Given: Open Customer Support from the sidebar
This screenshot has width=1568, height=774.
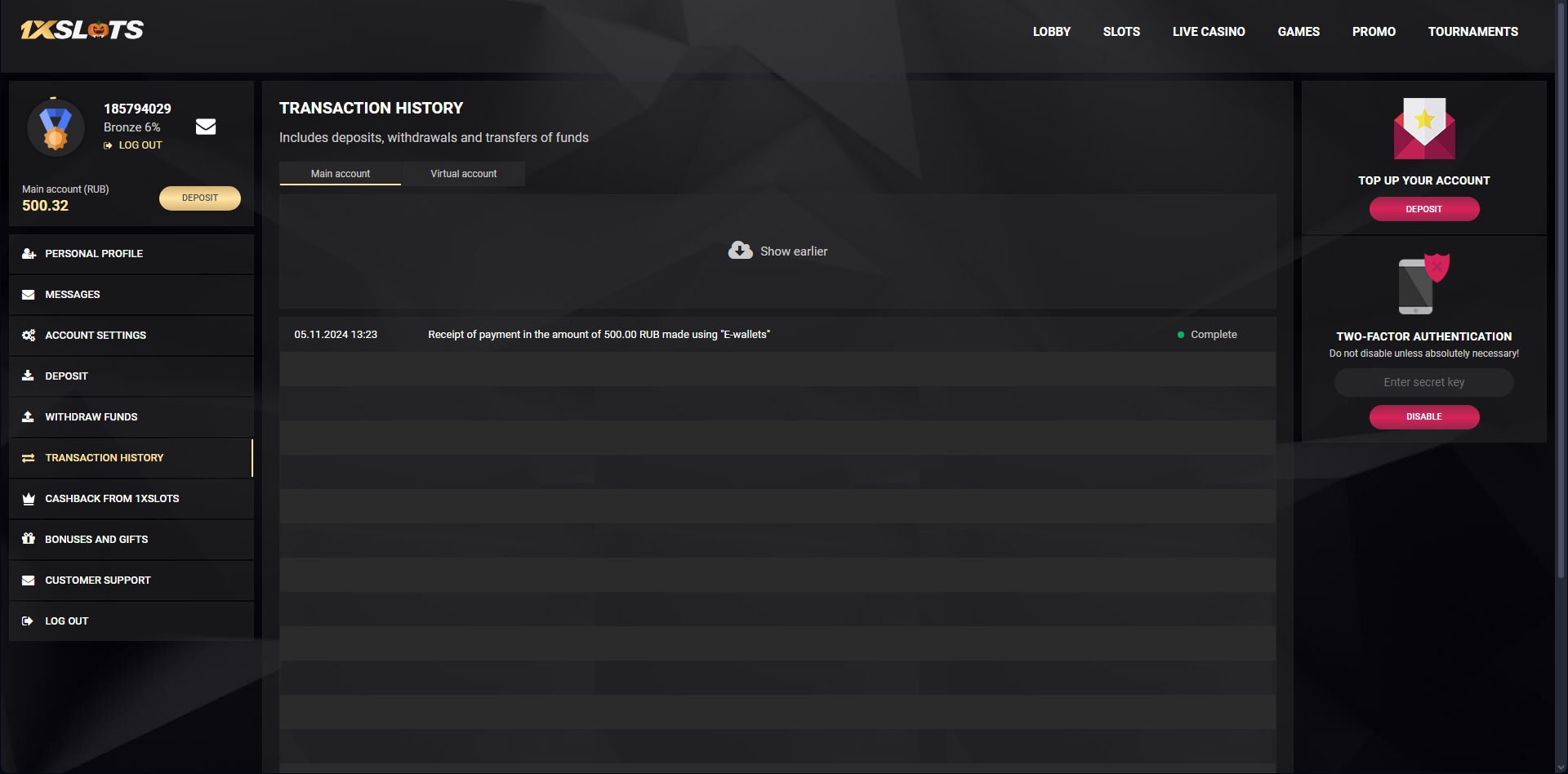Looking at the screenshot, I should point(98,580).
